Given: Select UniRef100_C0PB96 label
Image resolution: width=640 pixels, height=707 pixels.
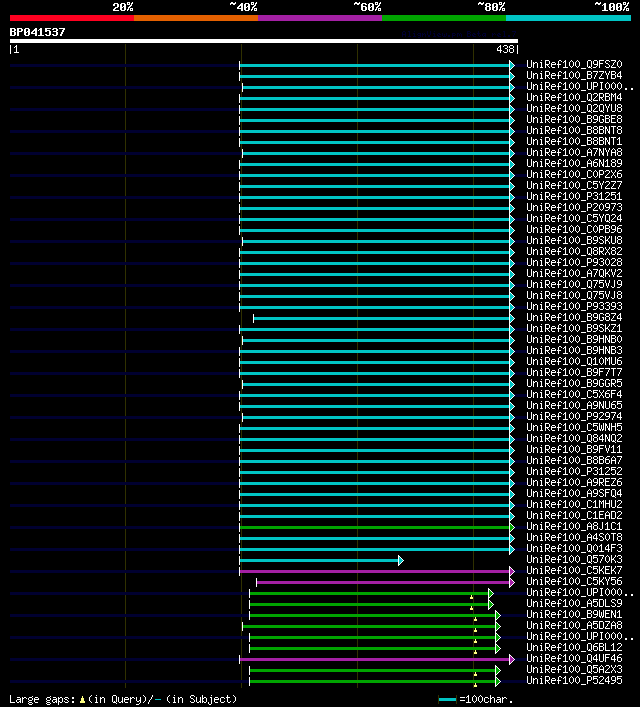Looking at the screenshot, I should point(574,230).
